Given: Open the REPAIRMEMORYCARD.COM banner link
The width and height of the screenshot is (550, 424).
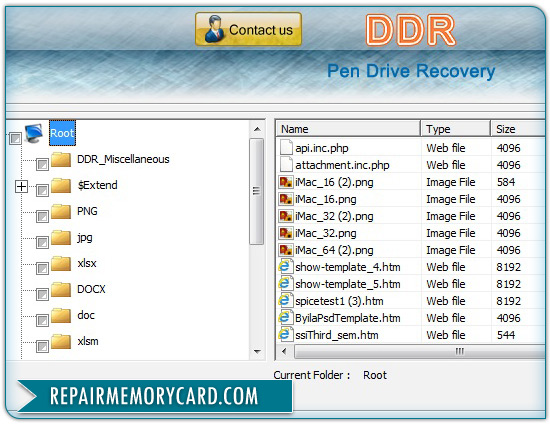Looking at the screenshot, I should [x=154, y=396].
